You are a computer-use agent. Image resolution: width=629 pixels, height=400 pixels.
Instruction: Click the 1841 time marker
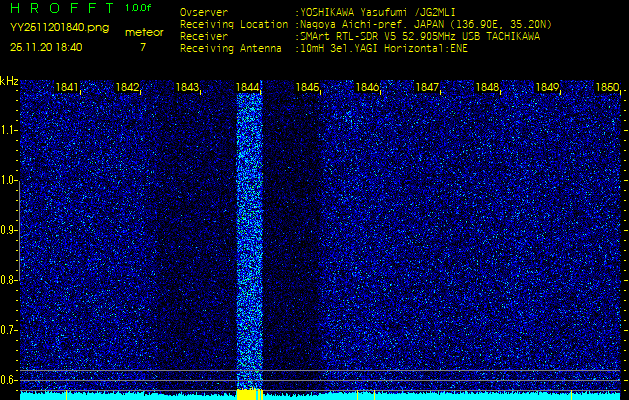pos(68,87)
